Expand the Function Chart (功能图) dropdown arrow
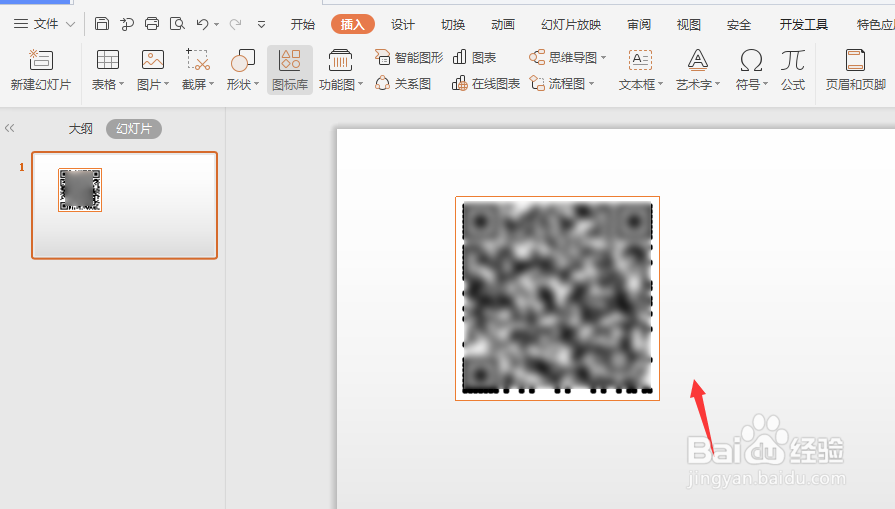895x509 pixels. click(x=361, y=84)
